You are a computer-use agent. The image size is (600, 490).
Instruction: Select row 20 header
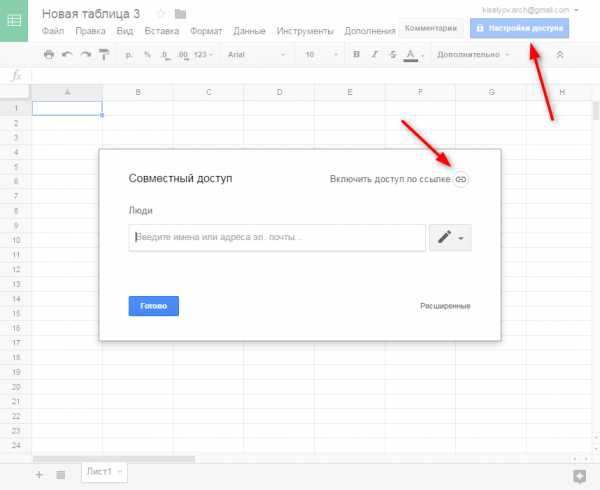point(16,387)
